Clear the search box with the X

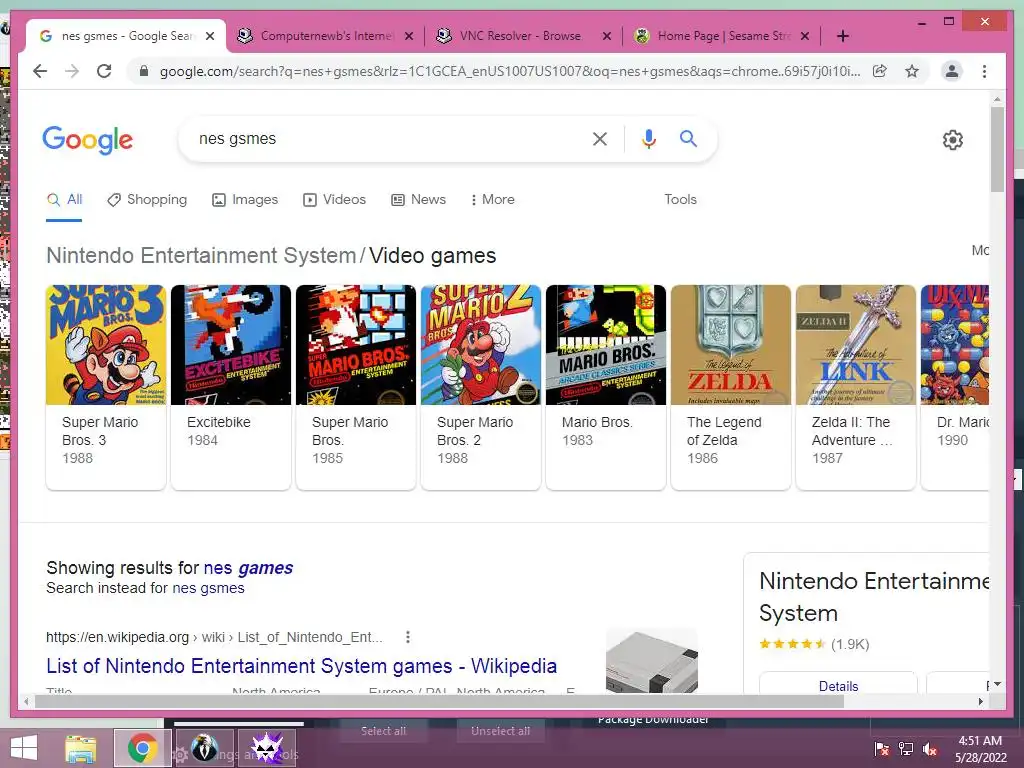[600, 138]
